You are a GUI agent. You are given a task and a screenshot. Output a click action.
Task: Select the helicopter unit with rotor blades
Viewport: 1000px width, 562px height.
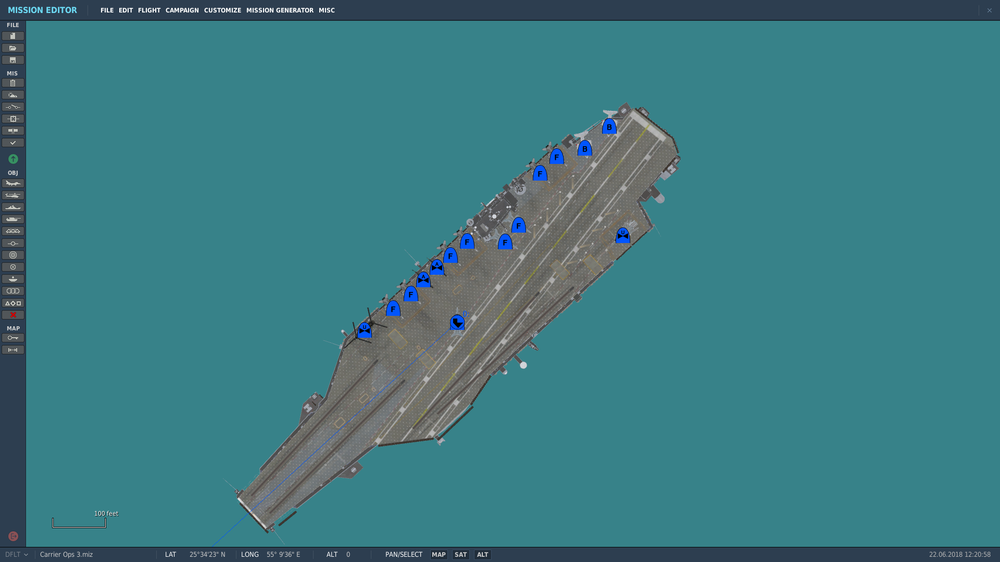point(364,330)
